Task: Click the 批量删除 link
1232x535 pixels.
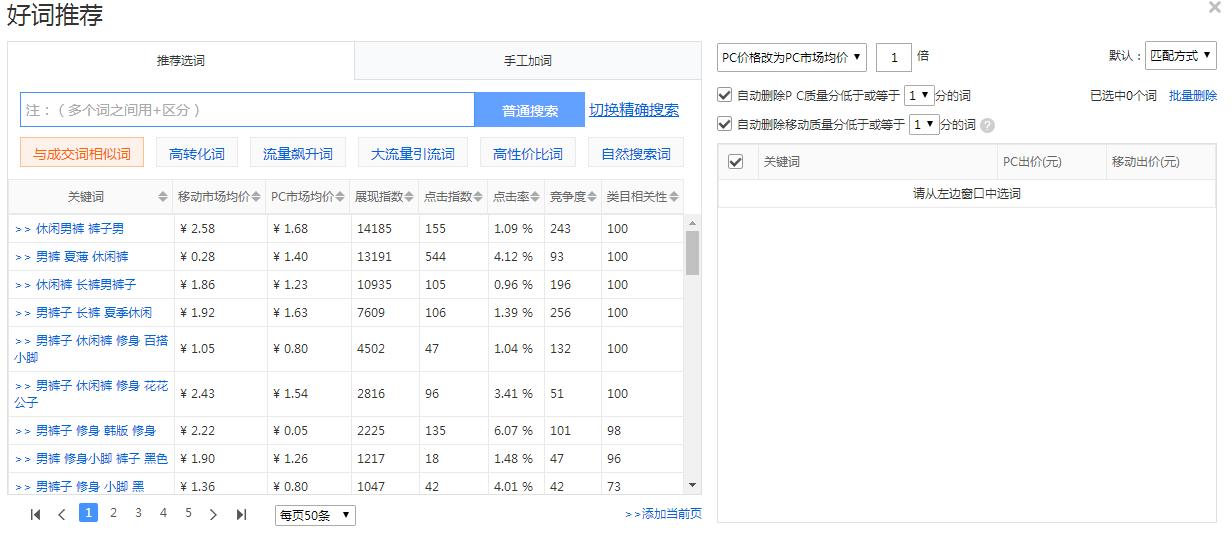Action: coord(1193,96)
